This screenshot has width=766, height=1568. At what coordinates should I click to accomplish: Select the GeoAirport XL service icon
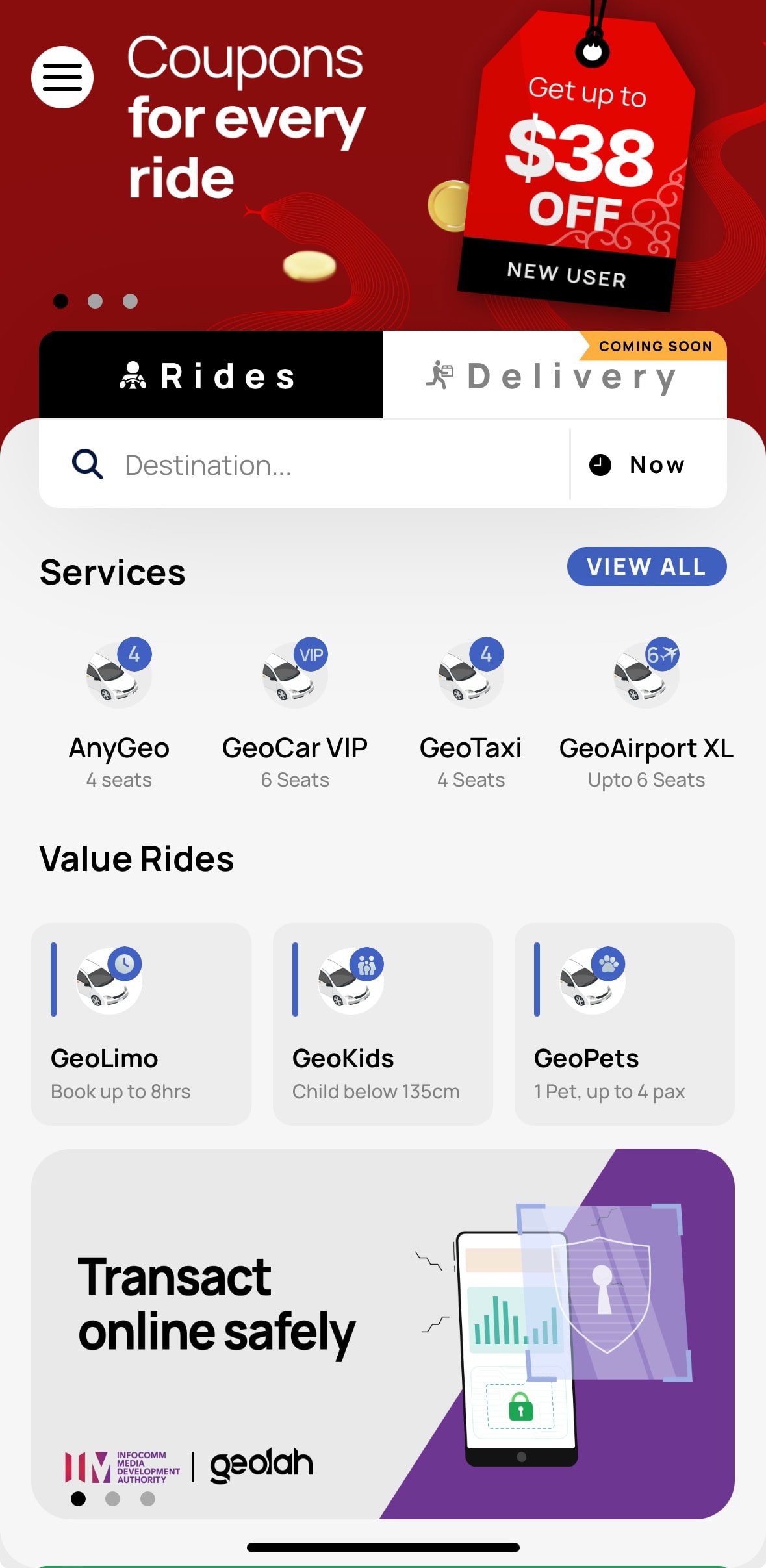646,674
